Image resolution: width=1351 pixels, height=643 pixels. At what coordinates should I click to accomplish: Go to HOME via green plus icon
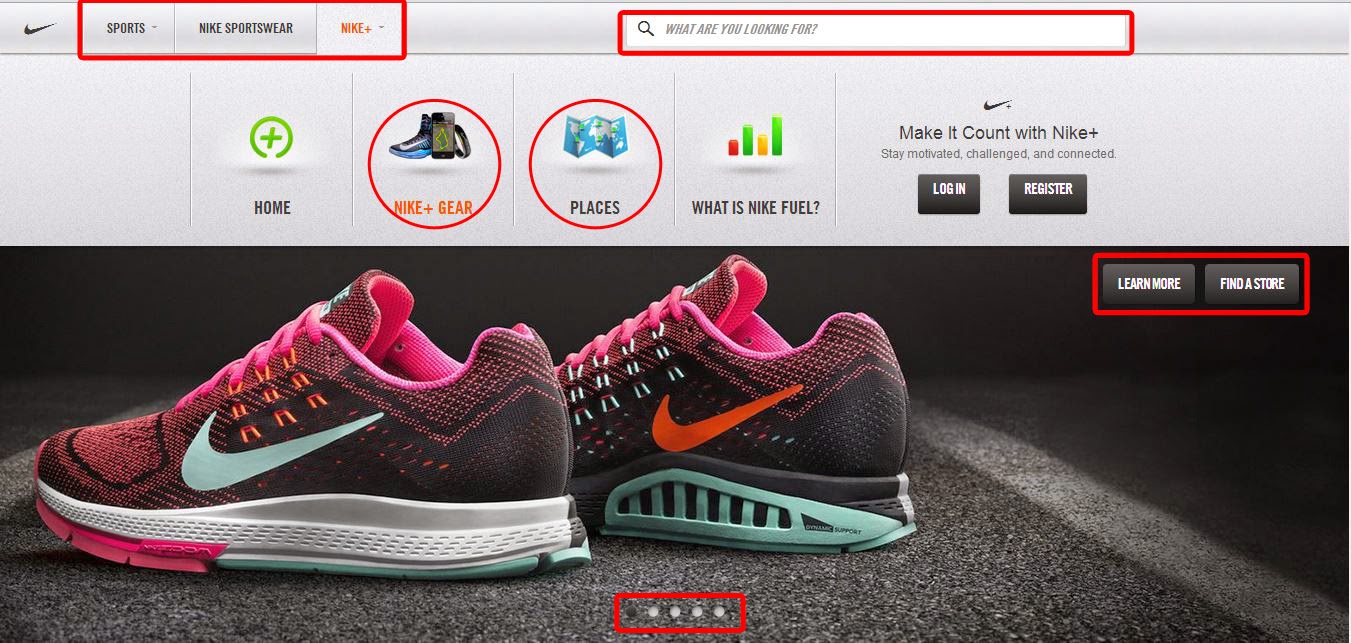(272, 137)
